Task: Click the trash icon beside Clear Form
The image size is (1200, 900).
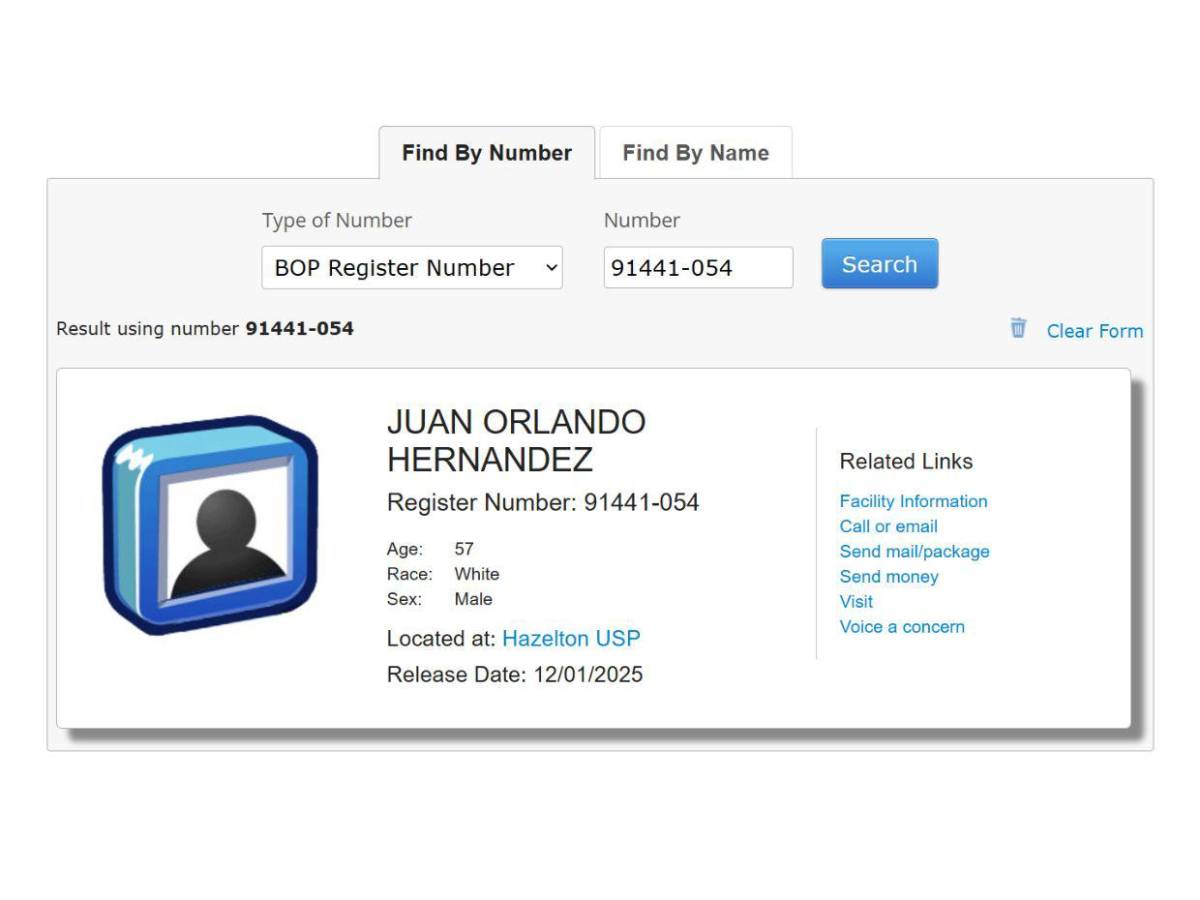Action: tap(1018, 328)
